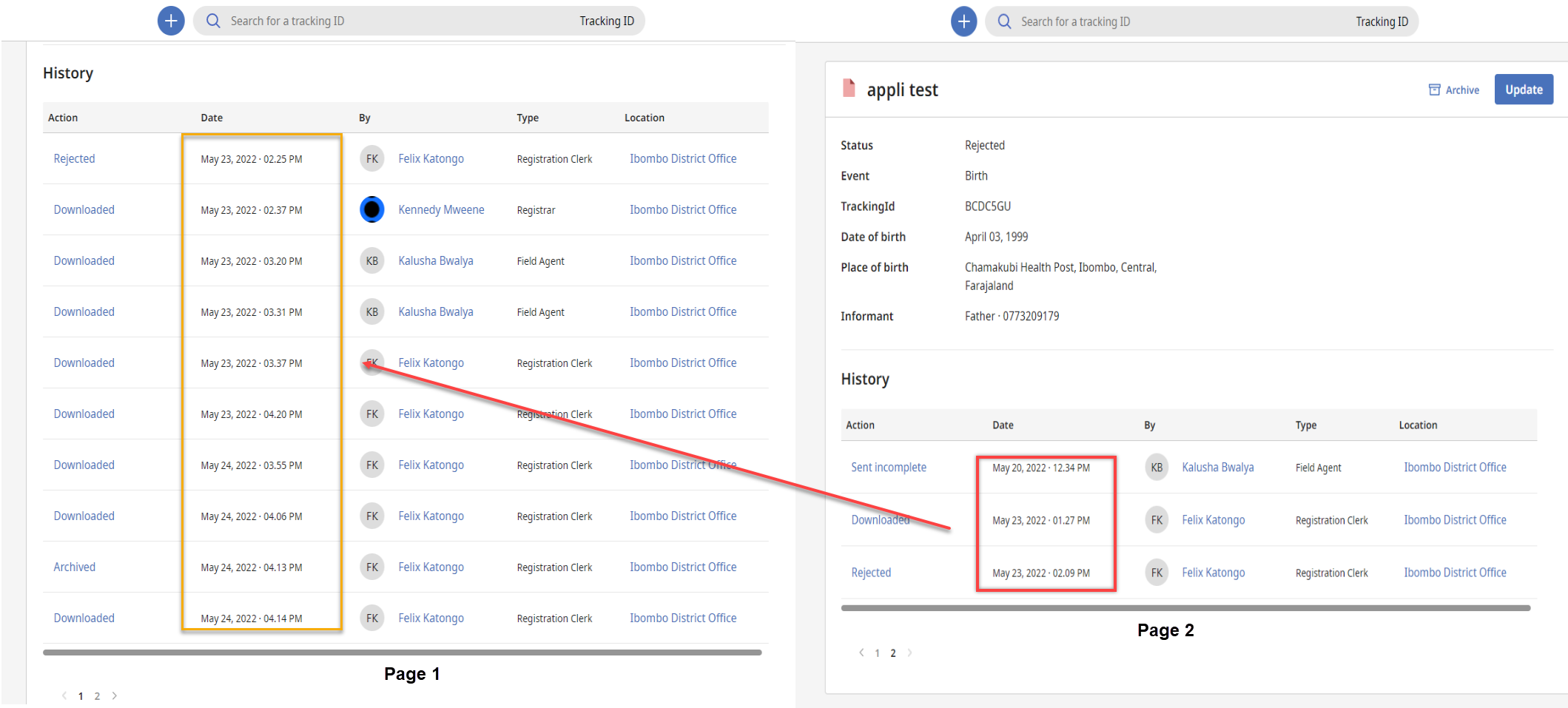Click the magnifier icon in Page 1 search bar
The height and width of the screenshot is (708, 1568).
[213, 21]
